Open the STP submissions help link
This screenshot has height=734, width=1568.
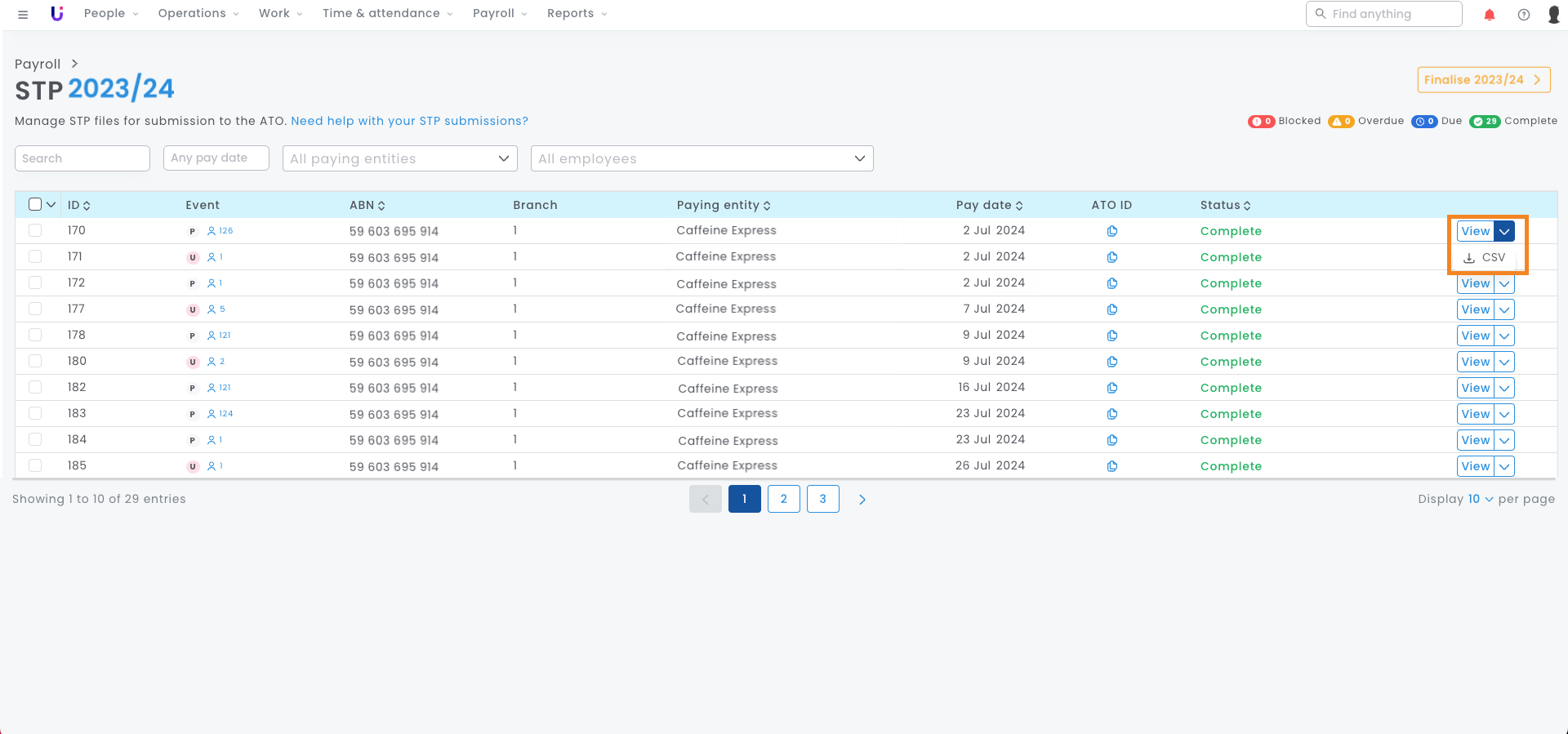click(409, 121)
